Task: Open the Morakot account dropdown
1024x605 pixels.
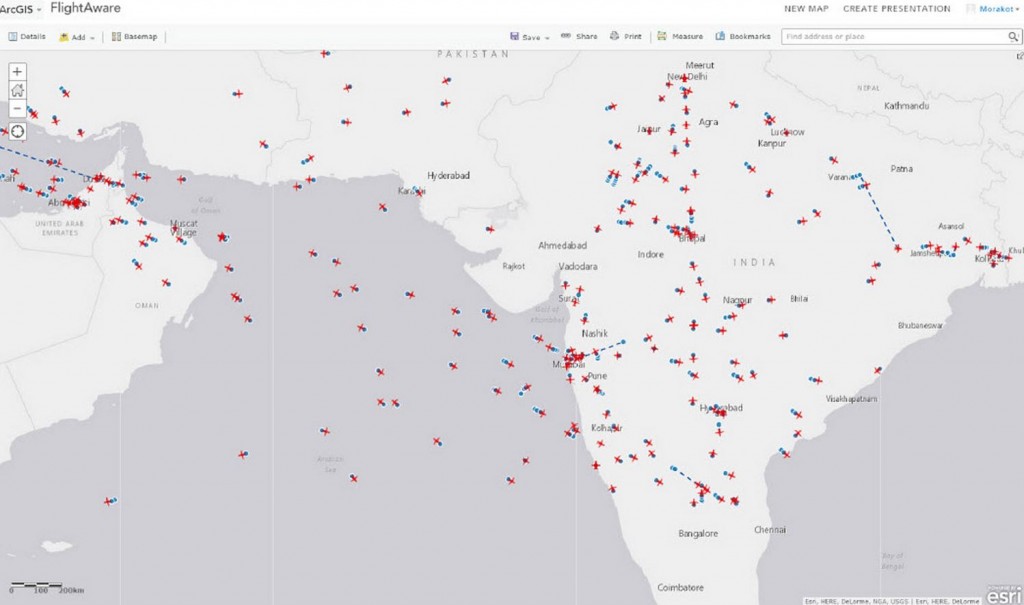Action: click(997, 8)
